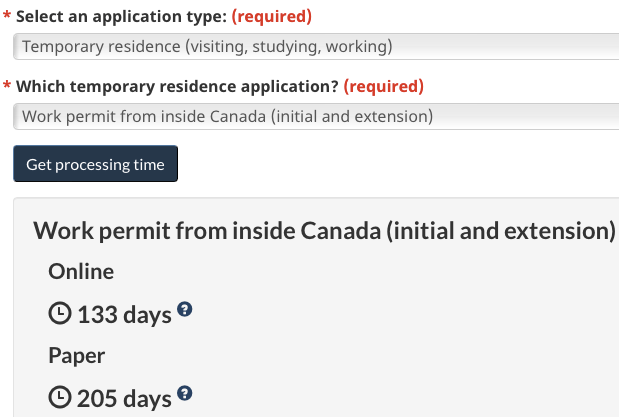Click the 'Temporary residence (visiting, studying, working)' value
The height and width of the screenshot is (417, 619).
pos(207,47)
